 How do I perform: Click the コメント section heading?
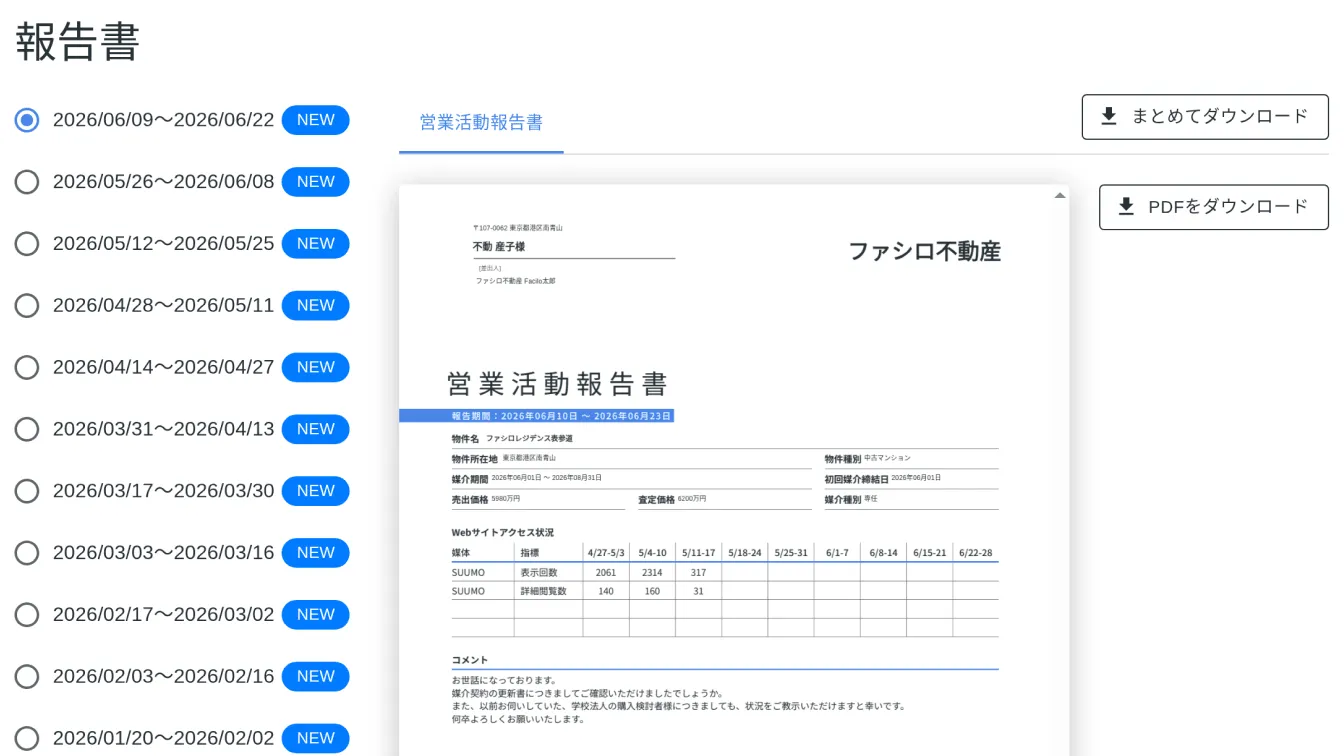[x=470, y=660]
